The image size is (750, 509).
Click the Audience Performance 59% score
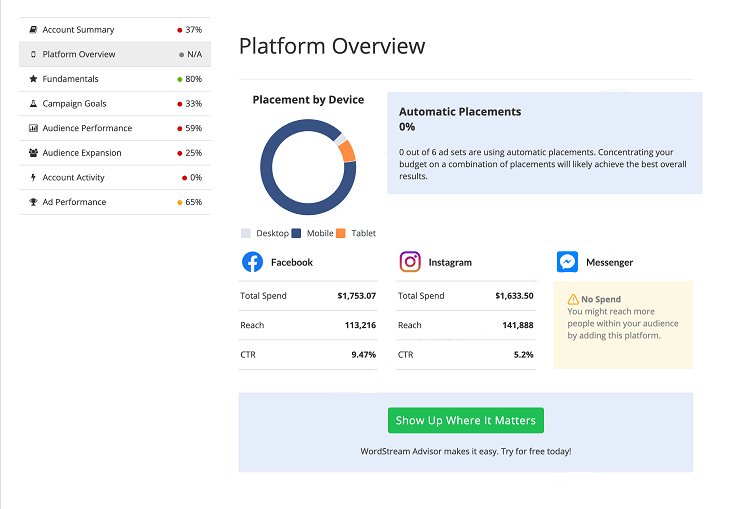coord(194,128)
